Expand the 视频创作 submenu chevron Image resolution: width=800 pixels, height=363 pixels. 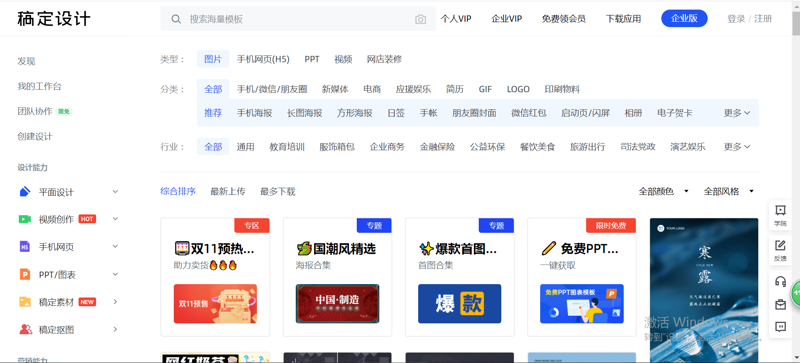[x=115, y=219]
